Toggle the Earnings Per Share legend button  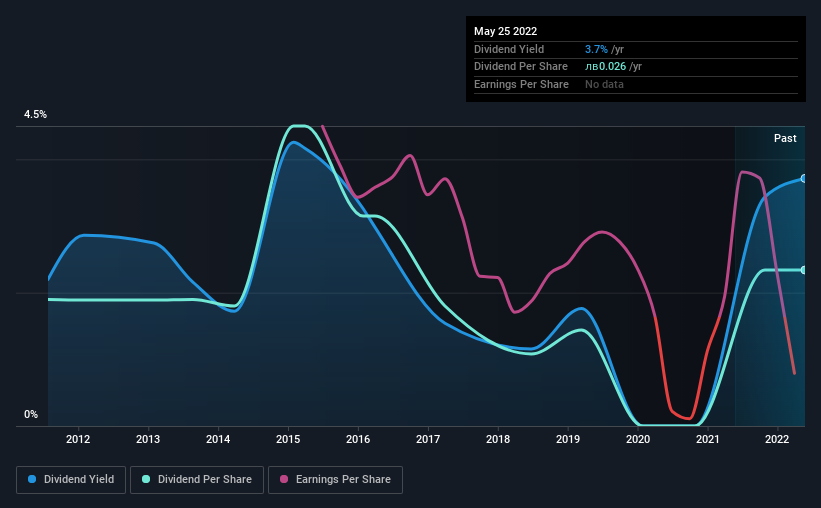pyautogui.click(x=335, y=480)
